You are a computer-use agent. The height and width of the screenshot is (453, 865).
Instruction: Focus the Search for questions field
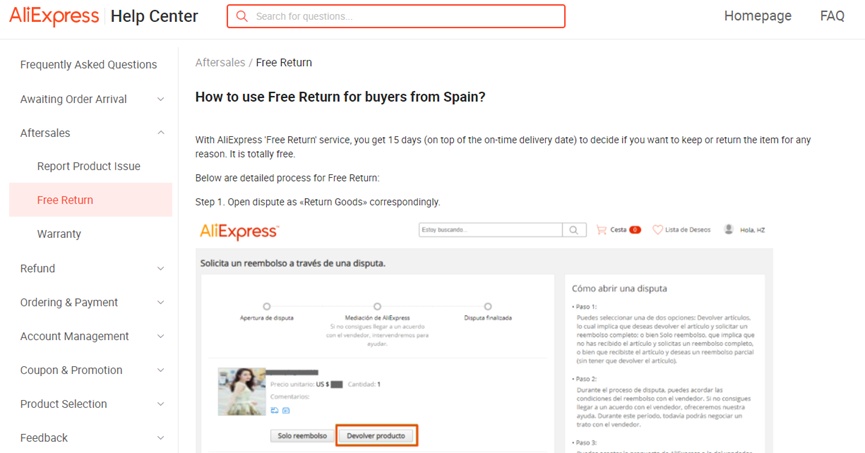tap(396, 17)
